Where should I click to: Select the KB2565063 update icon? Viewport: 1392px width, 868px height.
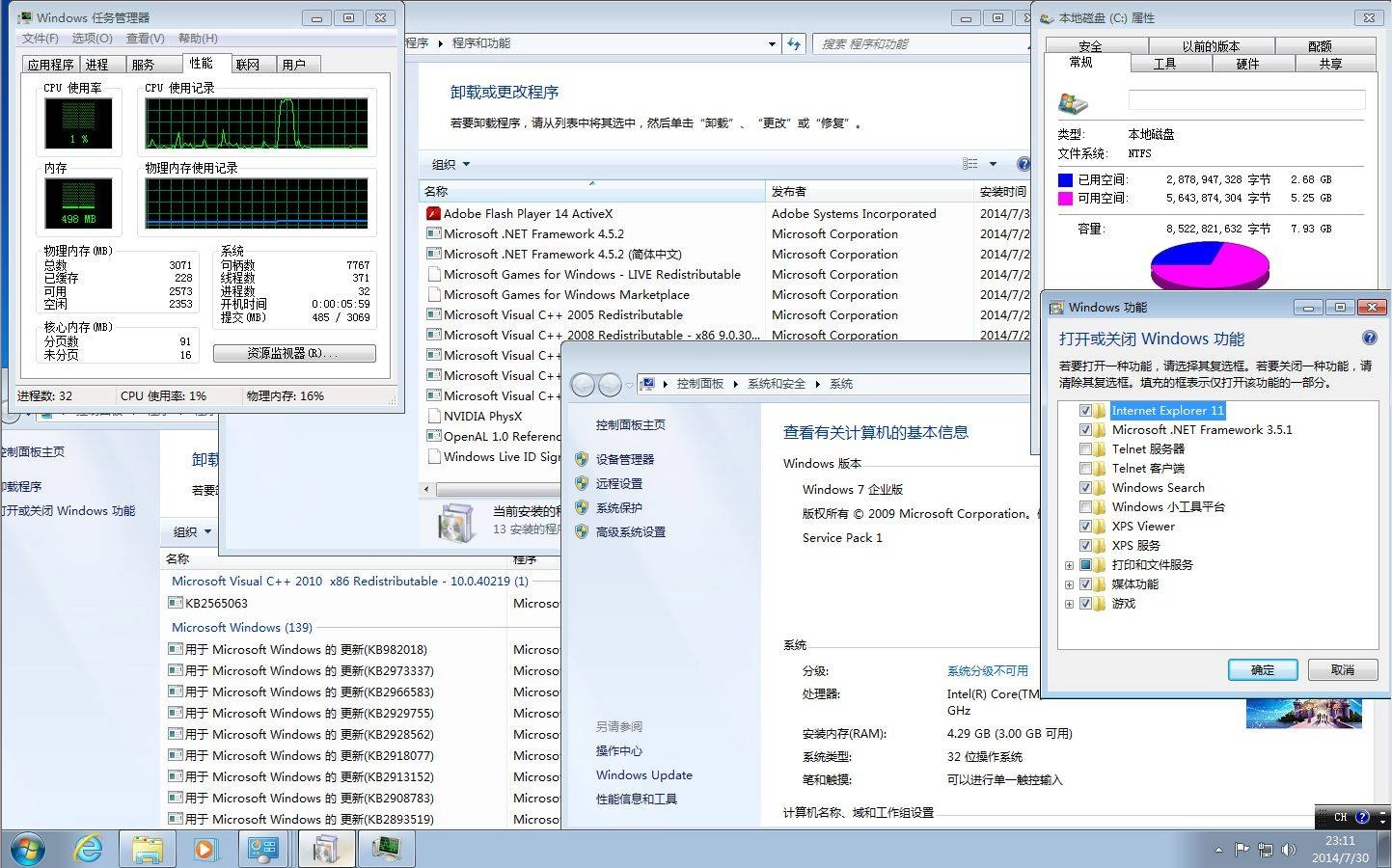(x=176, y=604)
